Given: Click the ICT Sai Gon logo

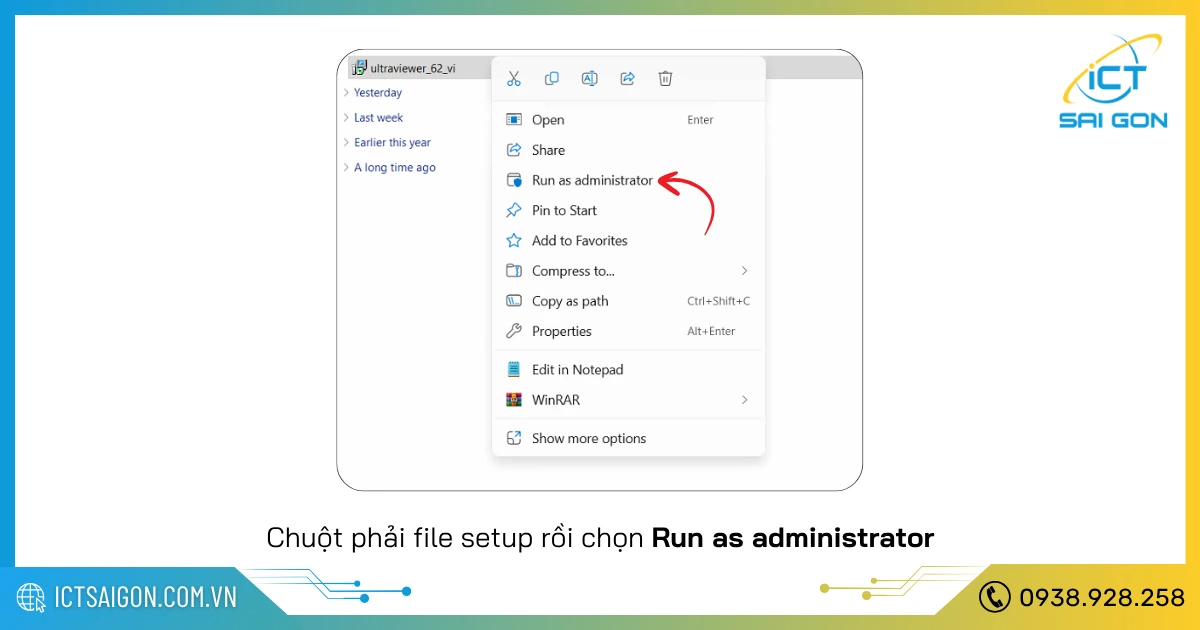Looking at the screenshot, I should (x=1111, y=82).
